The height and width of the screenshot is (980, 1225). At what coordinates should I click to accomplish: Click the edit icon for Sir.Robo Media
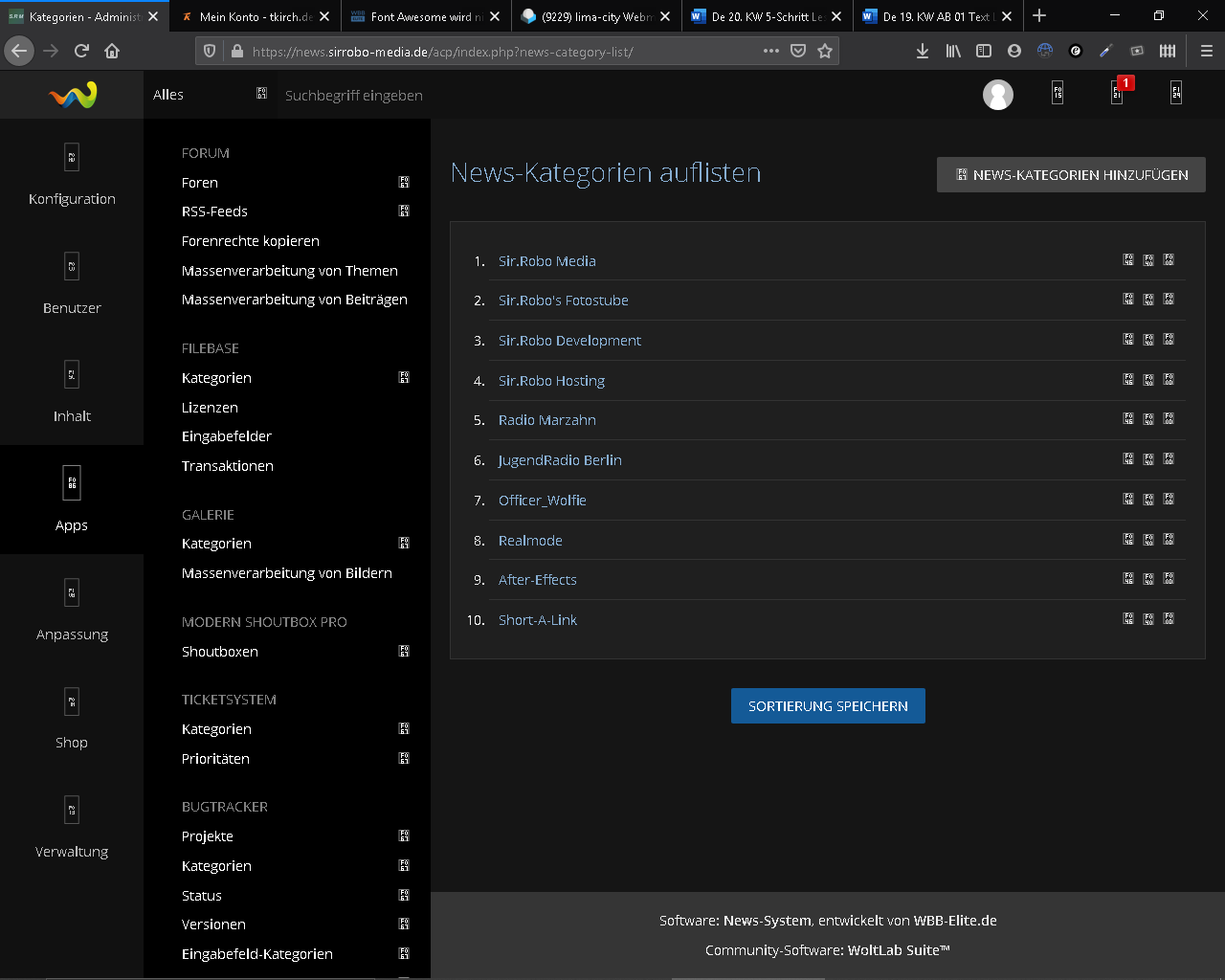tap(1148, 260)
